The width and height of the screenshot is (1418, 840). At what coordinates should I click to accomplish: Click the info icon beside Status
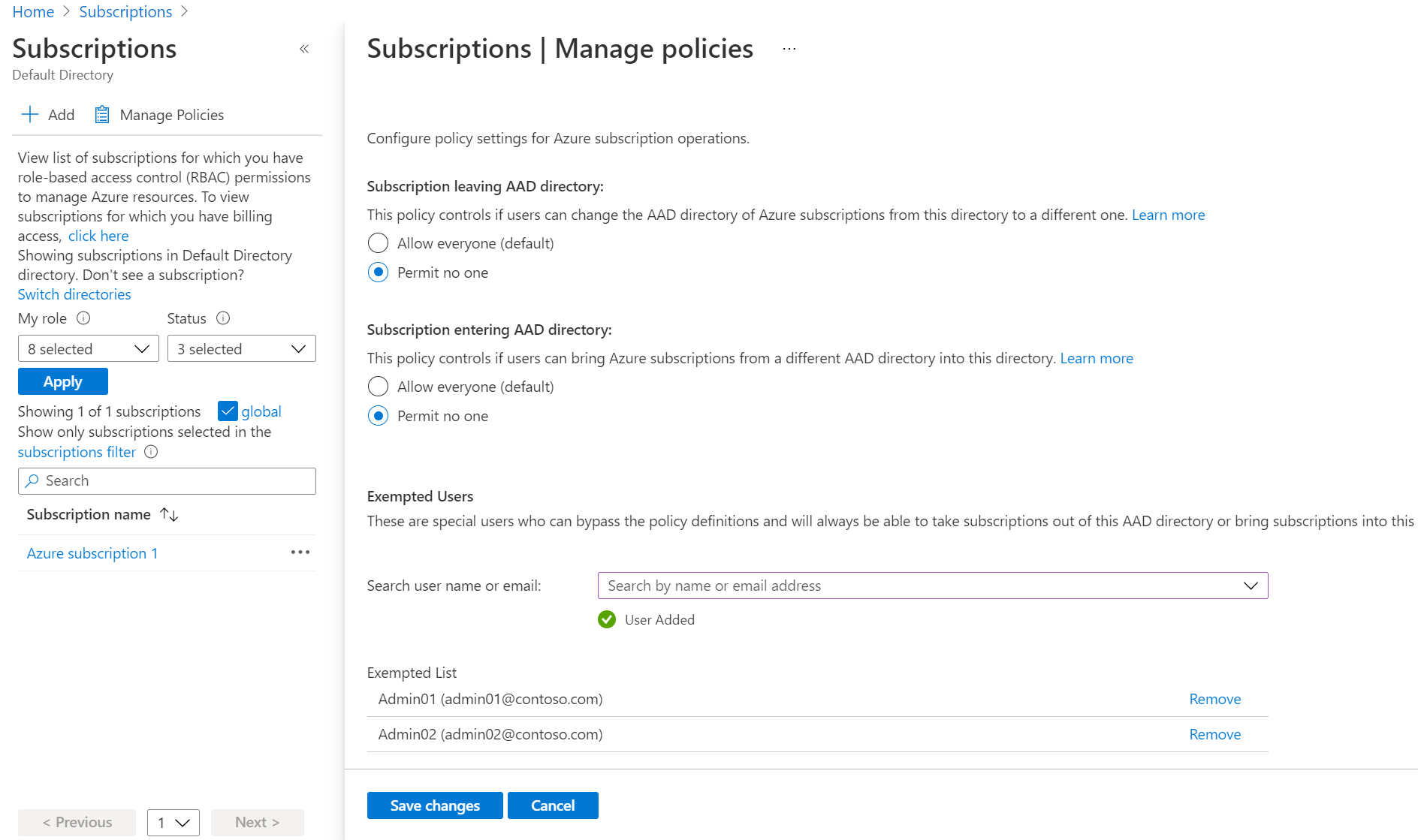click(222, 318)
